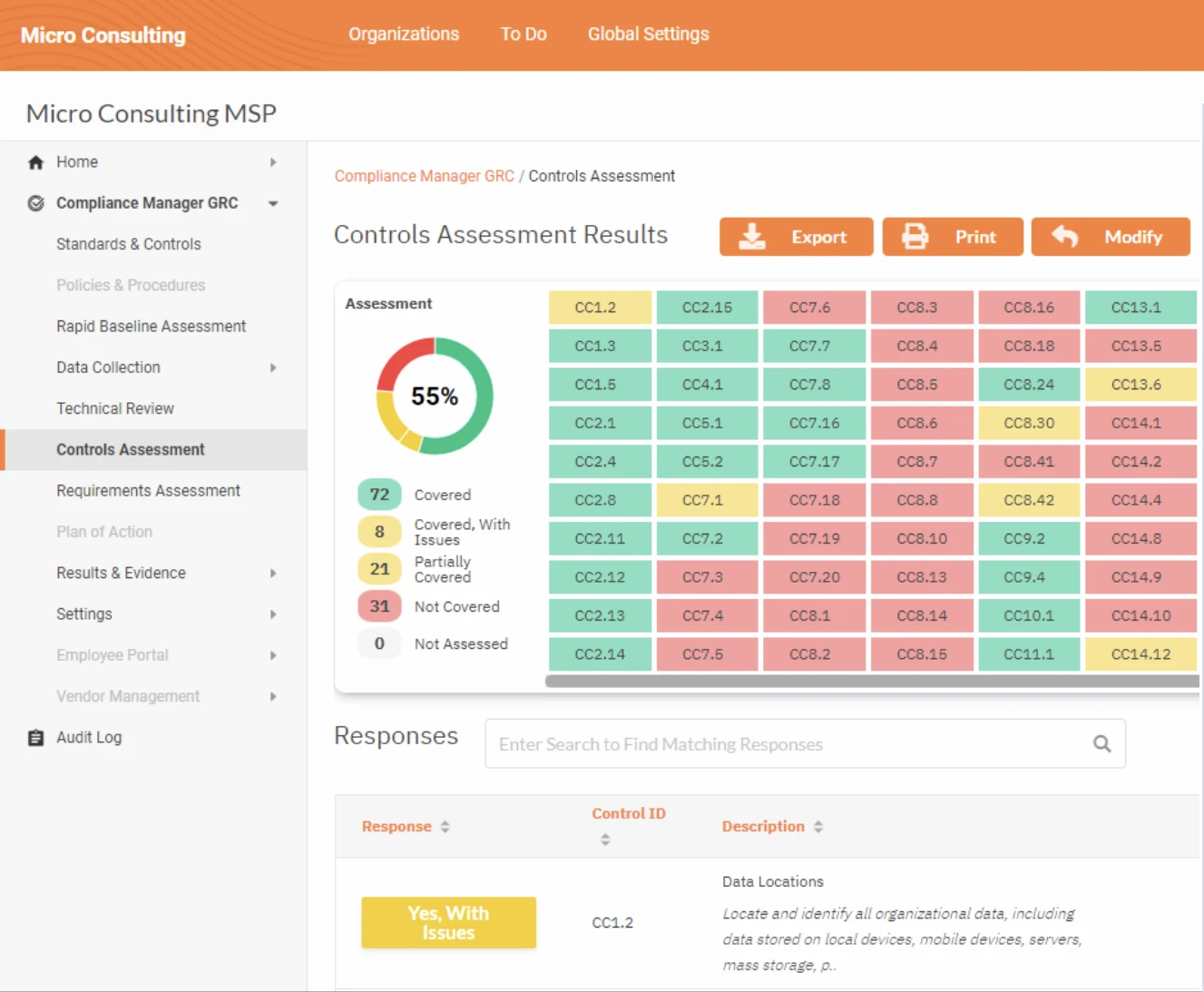Click the Audit Log clipboard icon
This screenshot has height=992, width=1204.
[x=36, y=738]
